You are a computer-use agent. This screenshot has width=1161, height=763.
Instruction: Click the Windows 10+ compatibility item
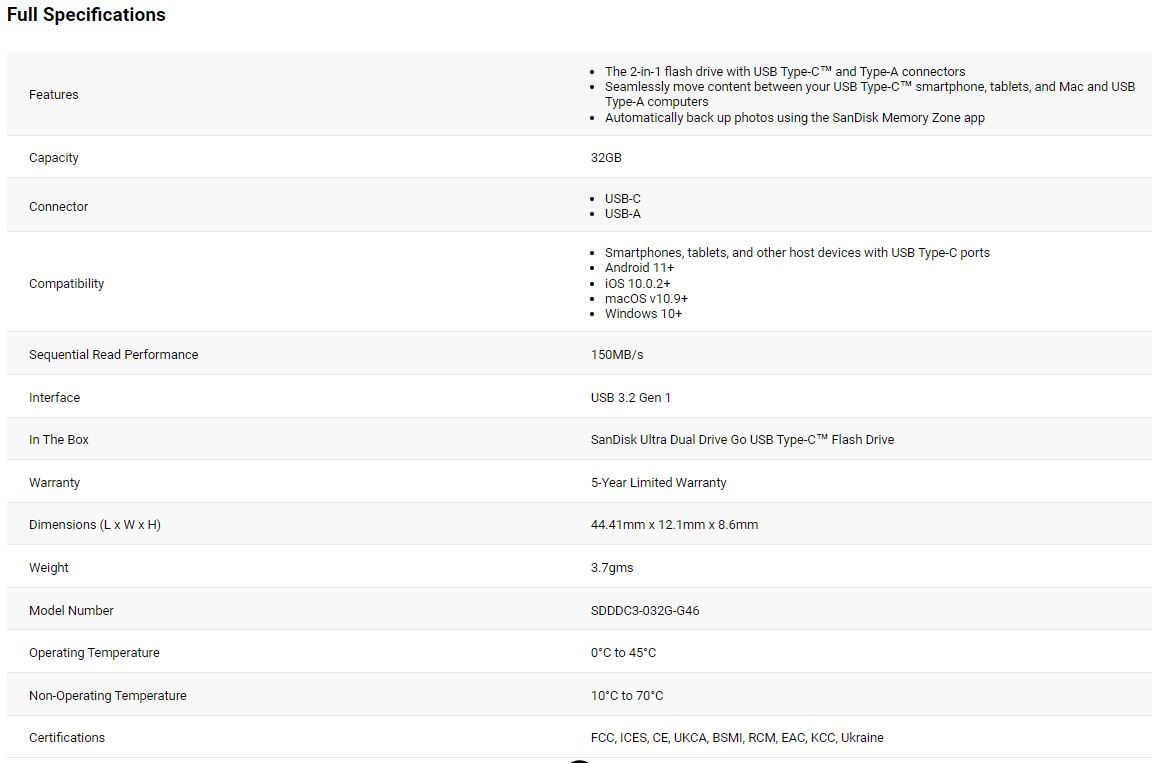(643, 313)
